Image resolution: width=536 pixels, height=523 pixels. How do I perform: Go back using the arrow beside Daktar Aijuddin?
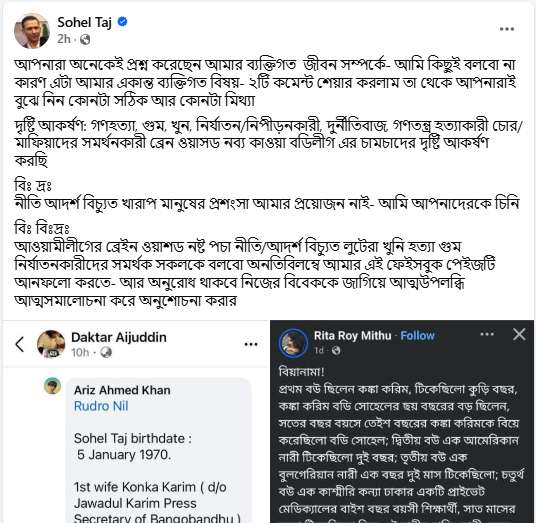coord(20,344)
